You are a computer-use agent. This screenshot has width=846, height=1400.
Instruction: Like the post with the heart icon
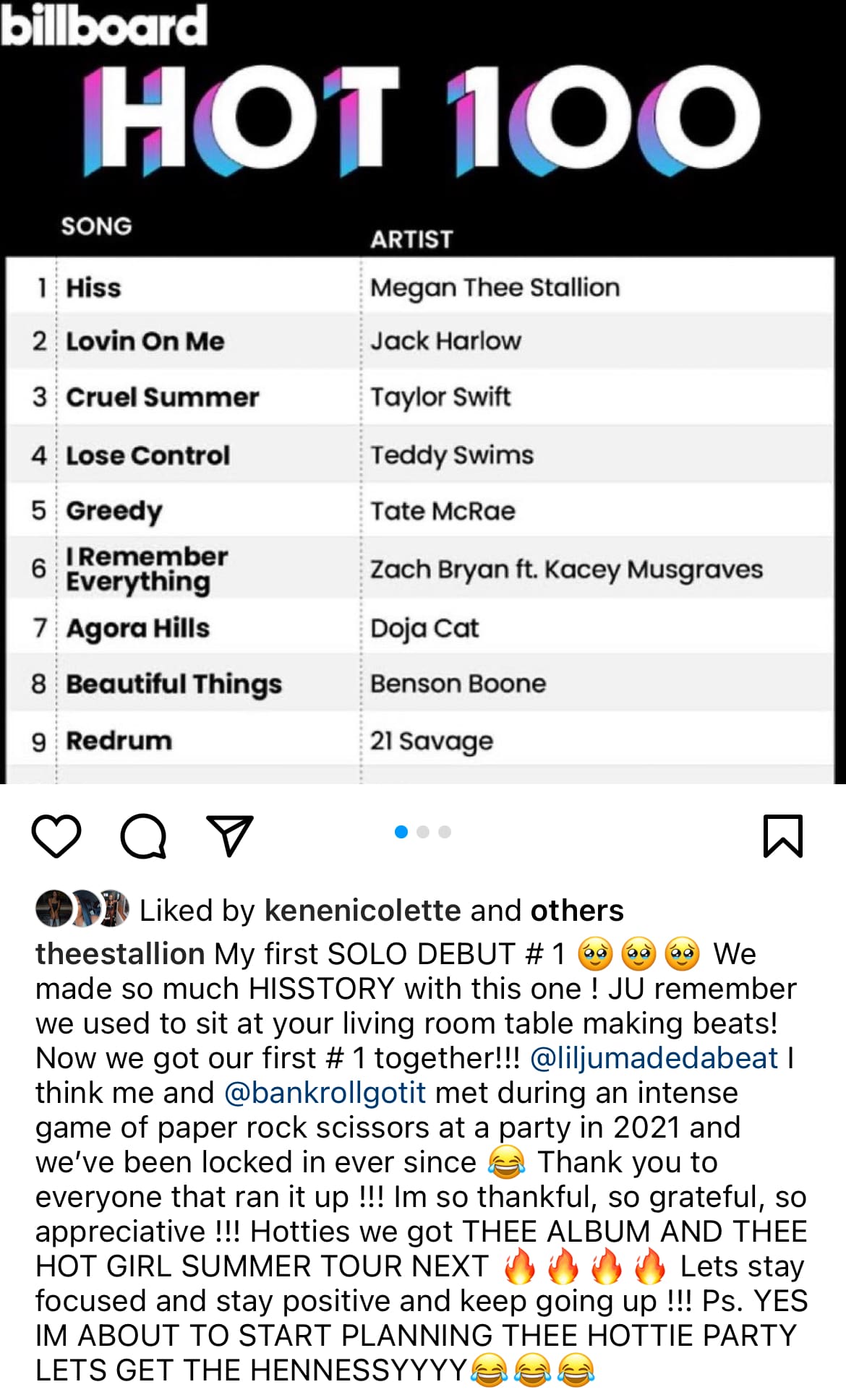coord(56,836)
